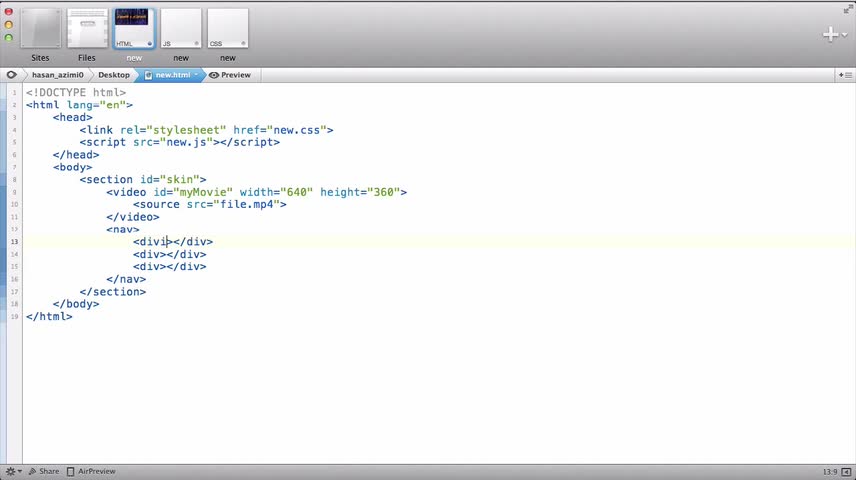Click the Share button in status bar
This screenshot has width=856, height=480.
tap(44, 471)
